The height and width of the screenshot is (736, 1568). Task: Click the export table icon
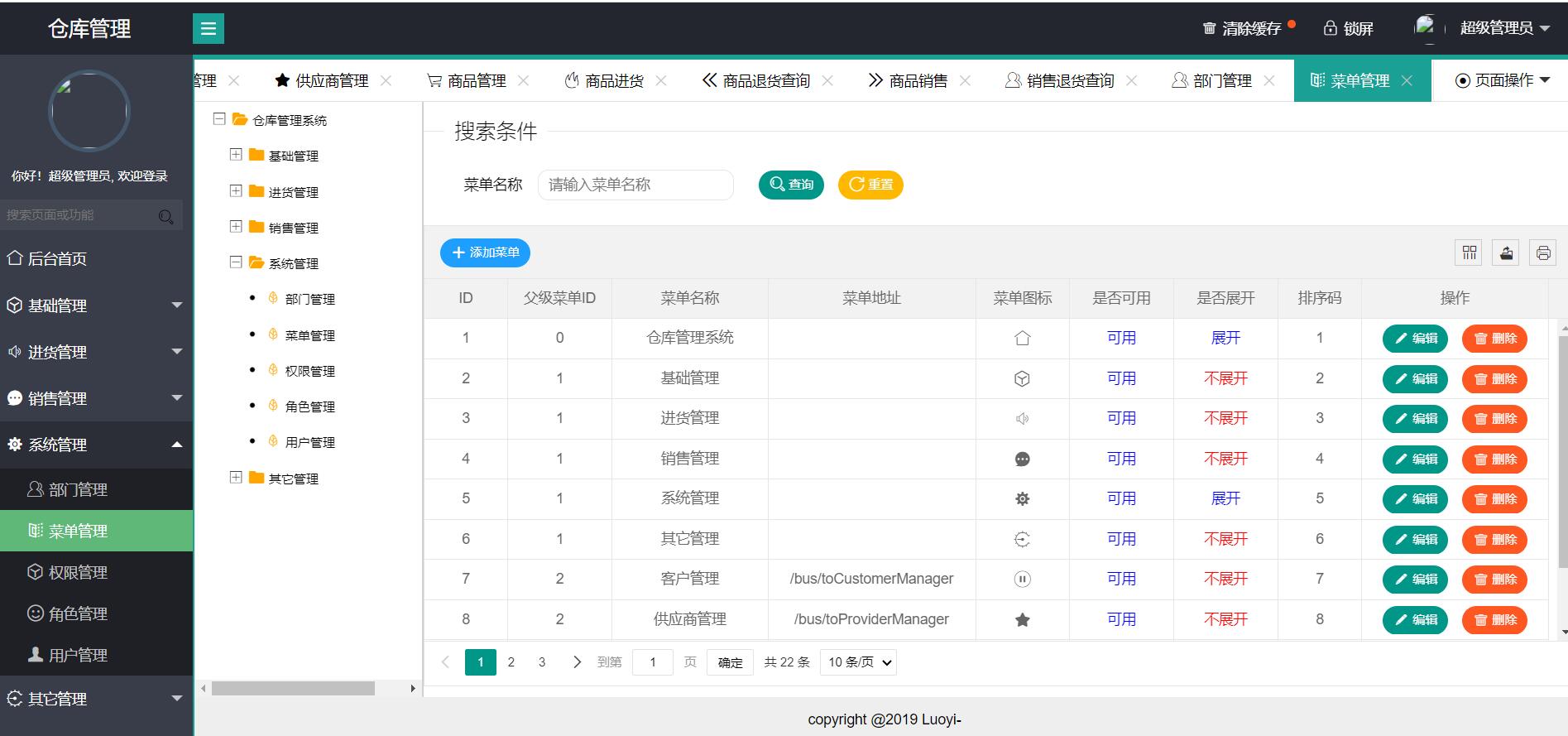[x=1507, y=253]
